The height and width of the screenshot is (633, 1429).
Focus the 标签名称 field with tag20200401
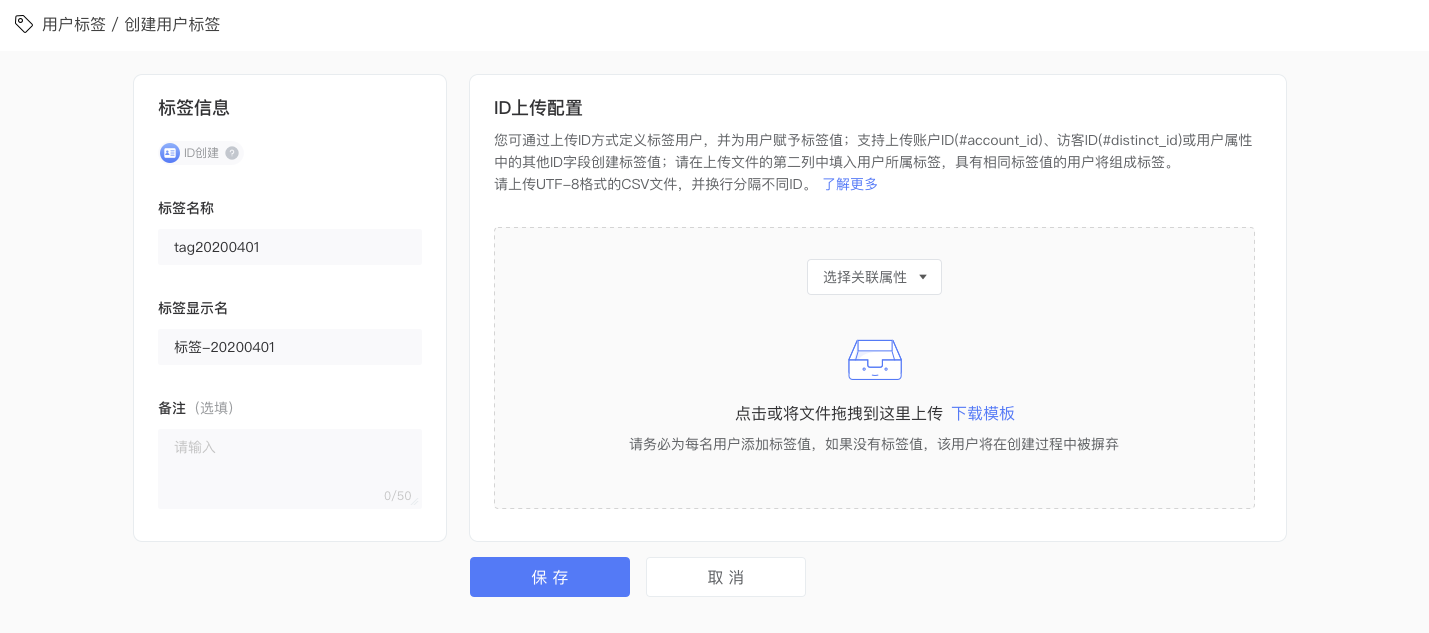(290, 247)
